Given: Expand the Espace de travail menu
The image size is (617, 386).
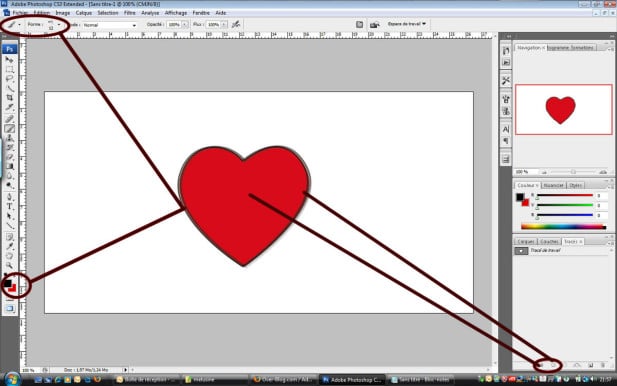Looking at the screenshot, I should pos(406,24).
